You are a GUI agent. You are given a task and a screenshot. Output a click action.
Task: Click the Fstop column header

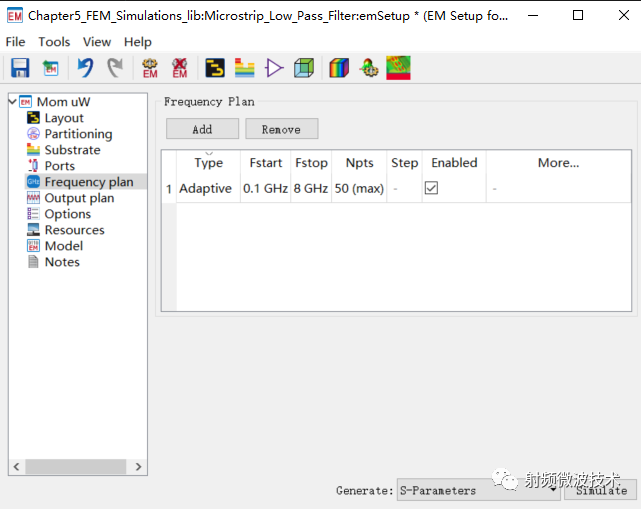[312, 163]
